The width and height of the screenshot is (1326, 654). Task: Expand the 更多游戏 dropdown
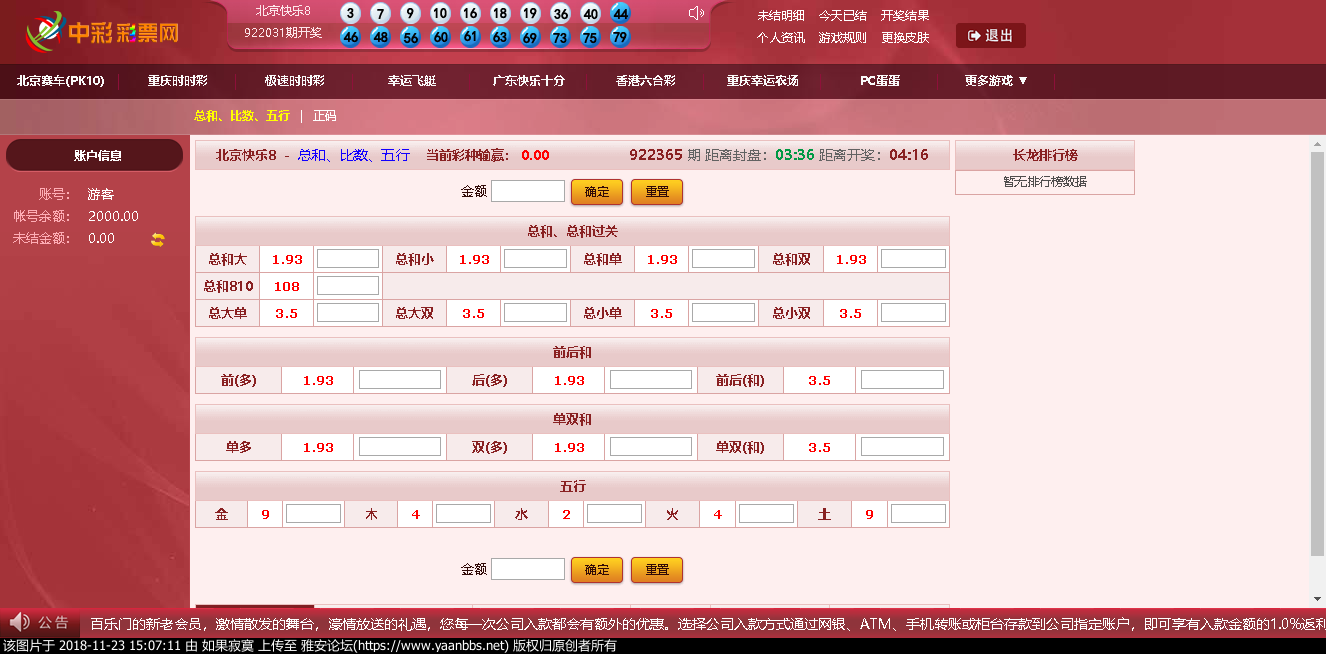tap(996, 81)
